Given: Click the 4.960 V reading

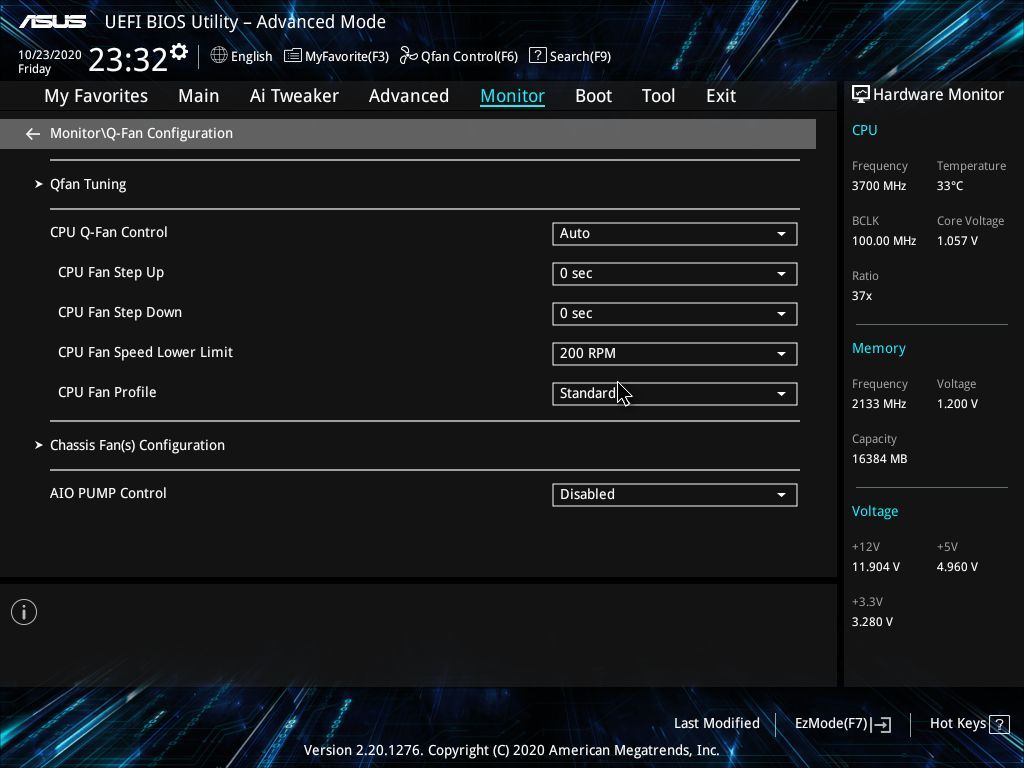Looking at the screenshot, I should [x=957, y=567].
